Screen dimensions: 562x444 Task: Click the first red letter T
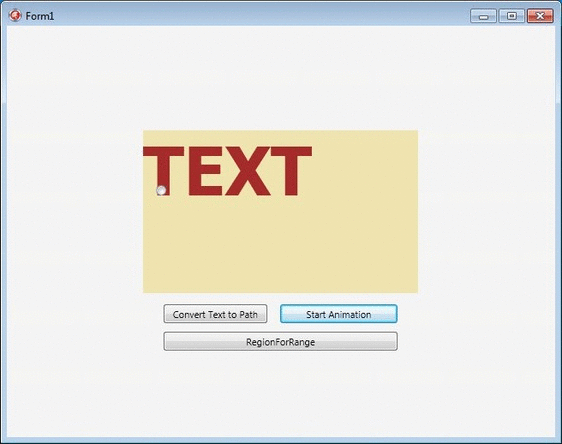[x=163, y=171]
